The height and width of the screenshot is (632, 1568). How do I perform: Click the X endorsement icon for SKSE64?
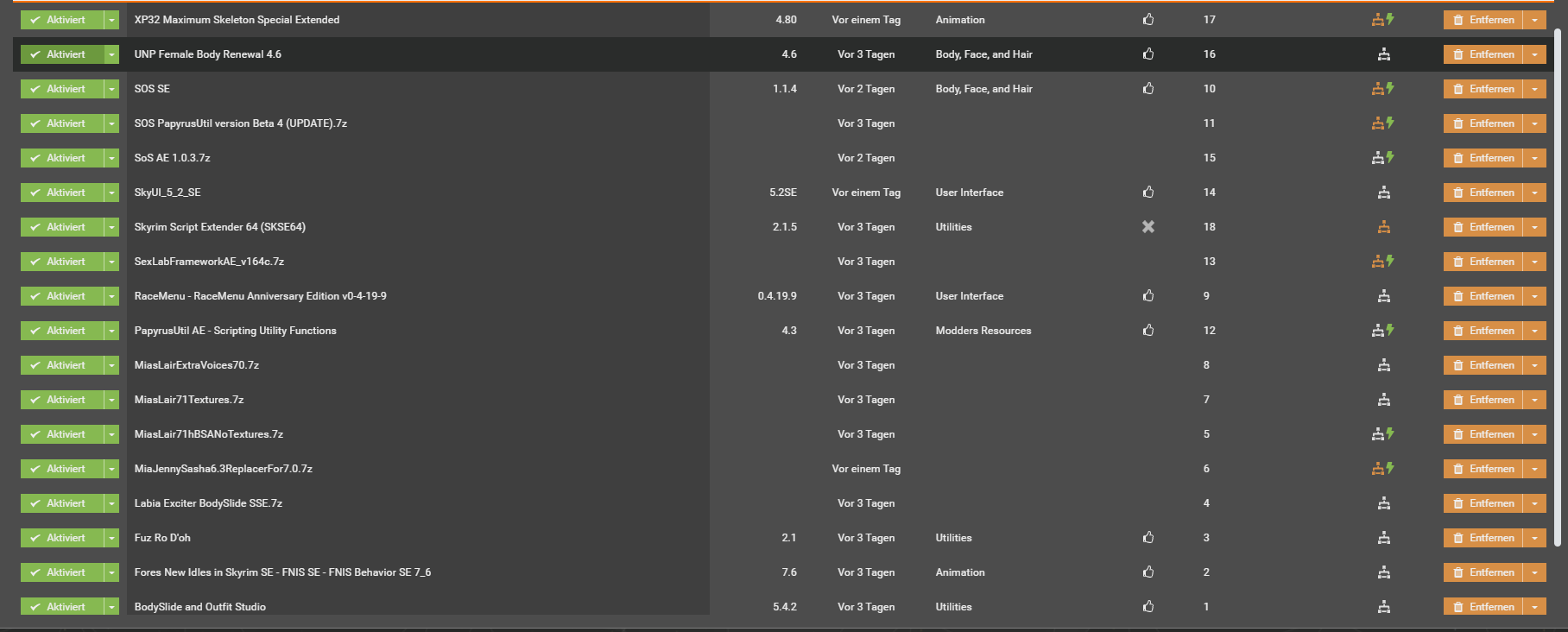1148,227
